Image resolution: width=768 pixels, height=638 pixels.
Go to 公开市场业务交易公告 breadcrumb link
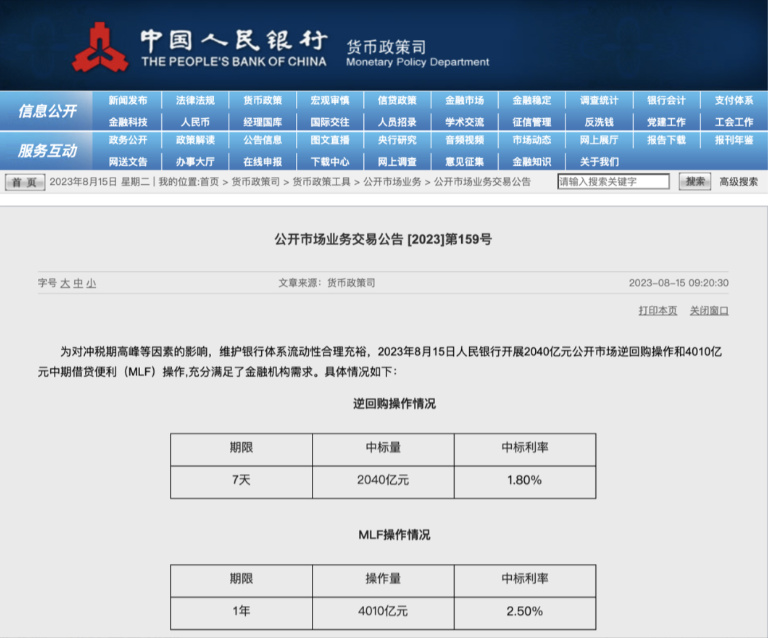click(482, 182)
